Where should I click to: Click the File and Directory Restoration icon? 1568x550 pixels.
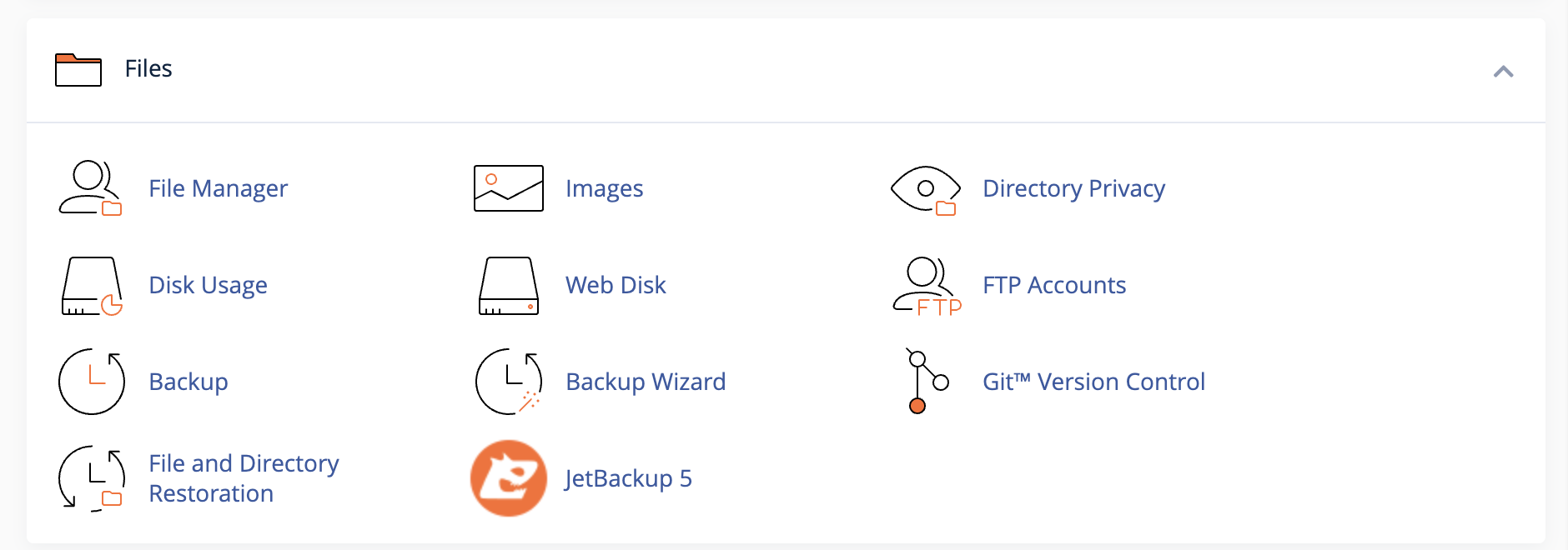tap(91, 478)
